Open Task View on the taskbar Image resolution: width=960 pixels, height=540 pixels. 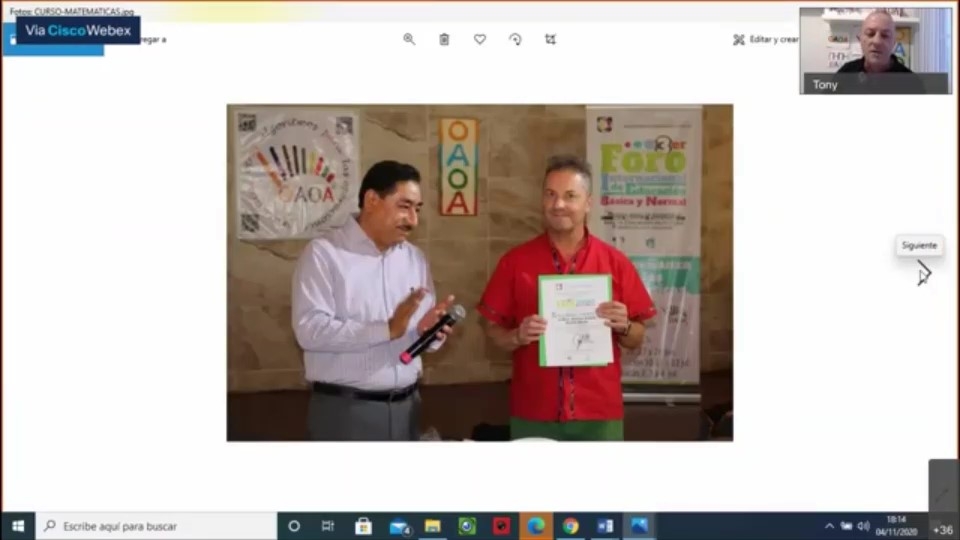pos(328,526)
